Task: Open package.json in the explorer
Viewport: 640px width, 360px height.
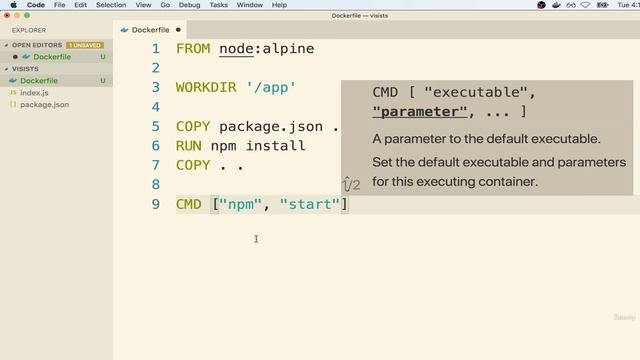Action: (x=44, y=104)
